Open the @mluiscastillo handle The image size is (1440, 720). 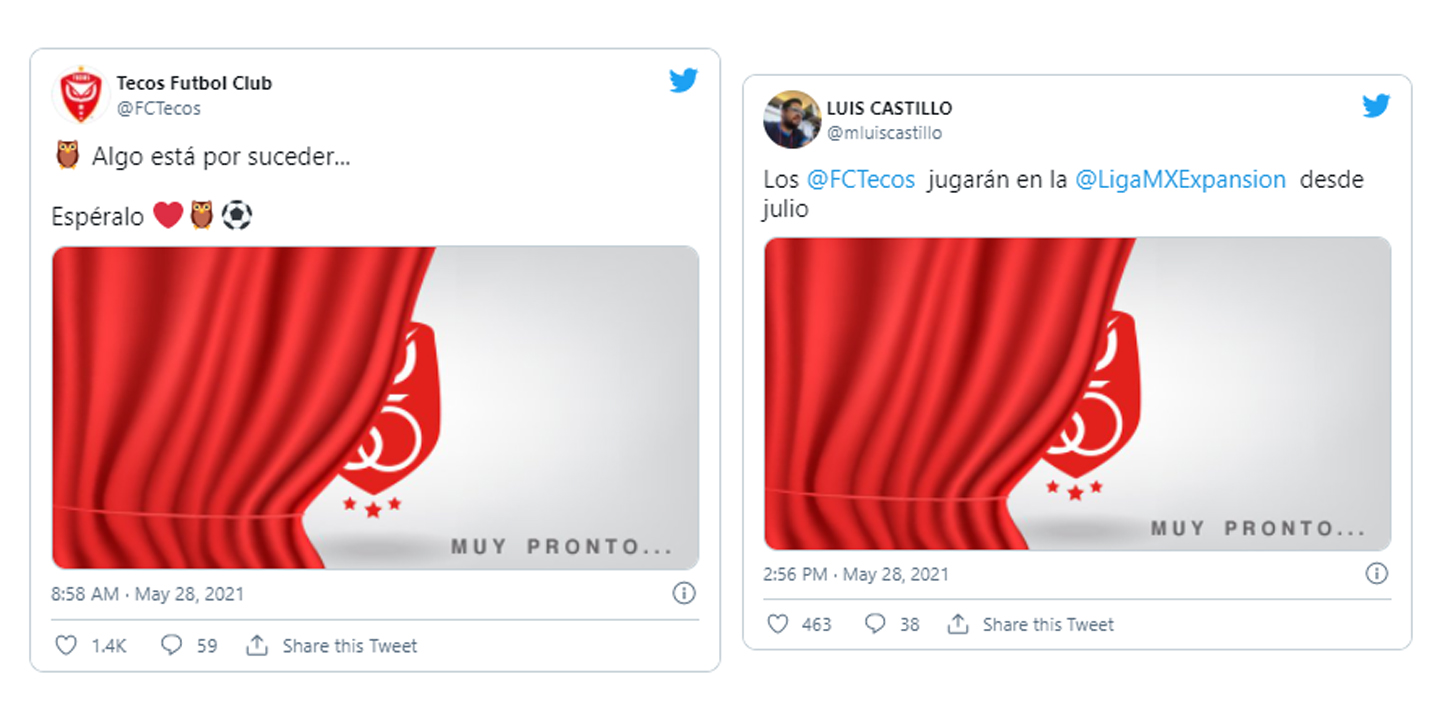[x=884, y=133]
